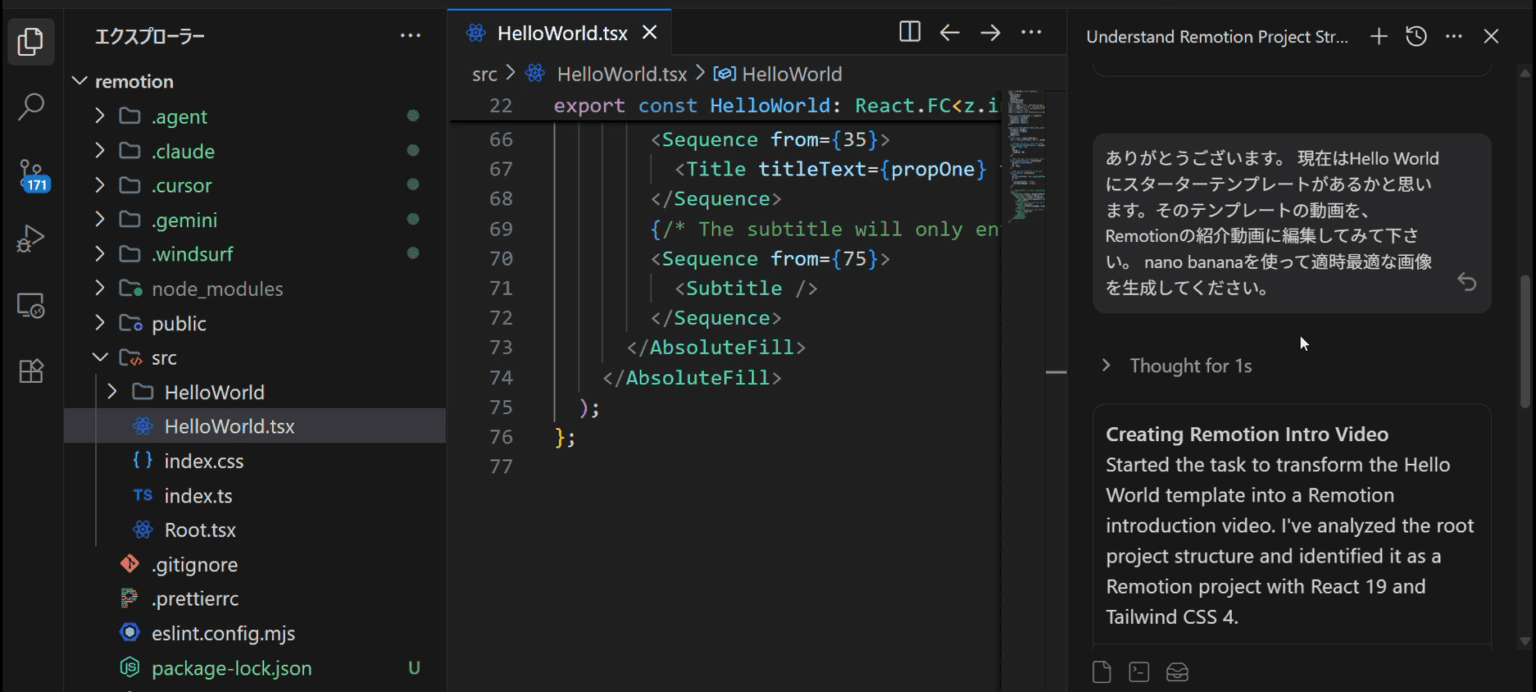
Task: Split the editor using the split icon
Action: click(909, 32)
